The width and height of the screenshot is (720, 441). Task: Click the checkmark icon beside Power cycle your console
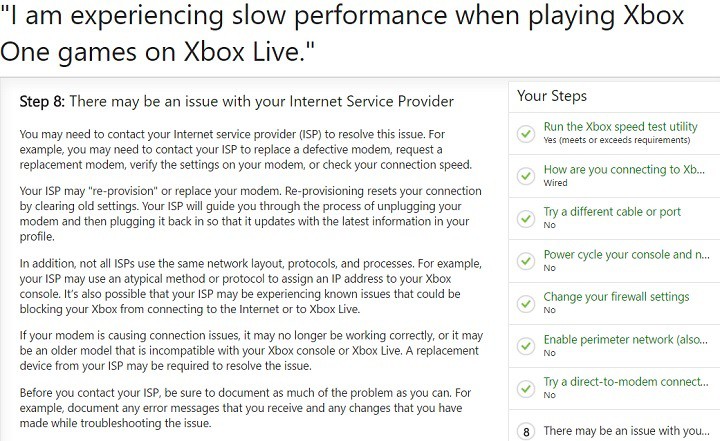pos(526,261)
